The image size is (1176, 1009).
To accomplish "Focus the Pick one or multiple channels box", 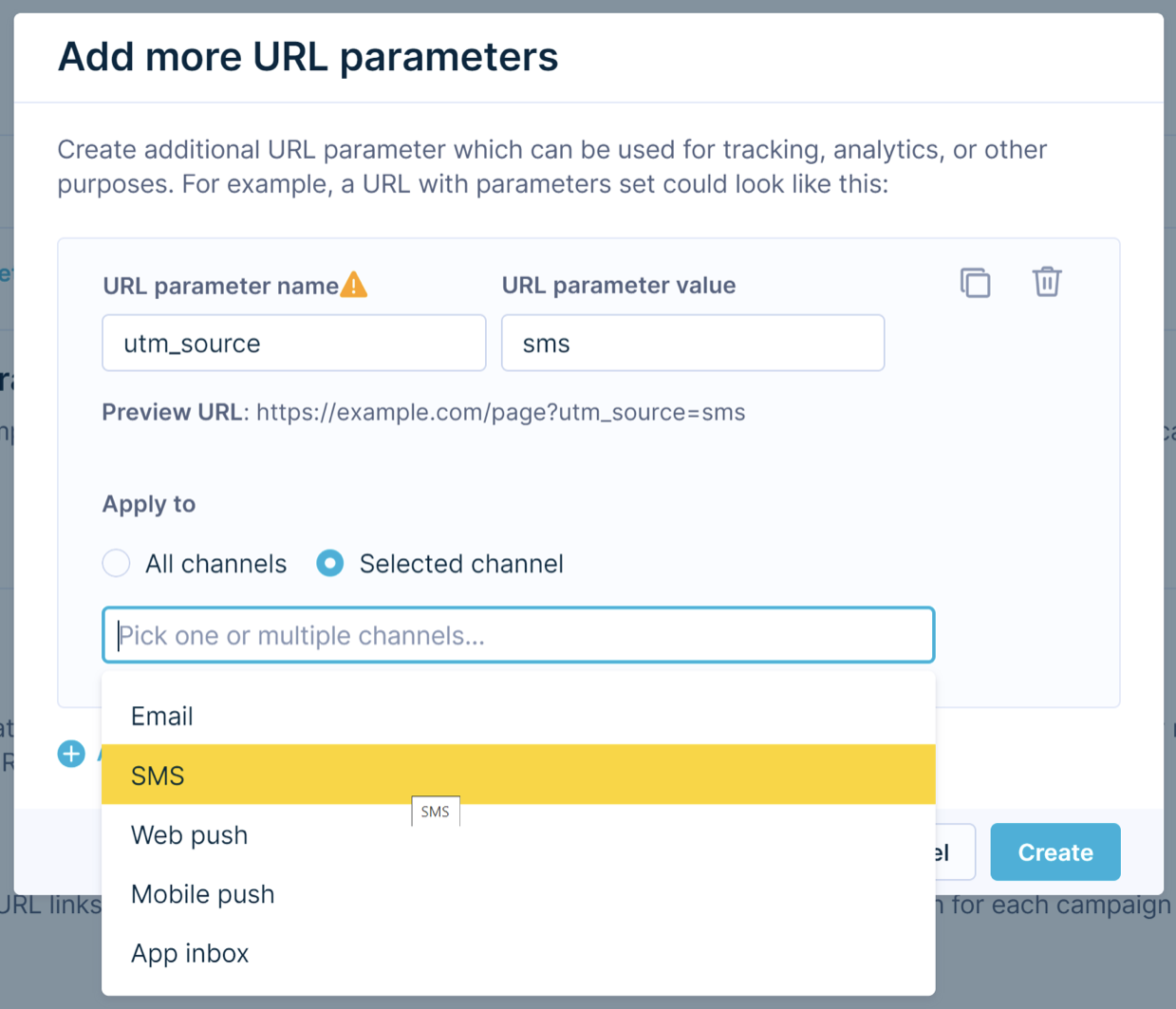I will (x=518, y=635).
